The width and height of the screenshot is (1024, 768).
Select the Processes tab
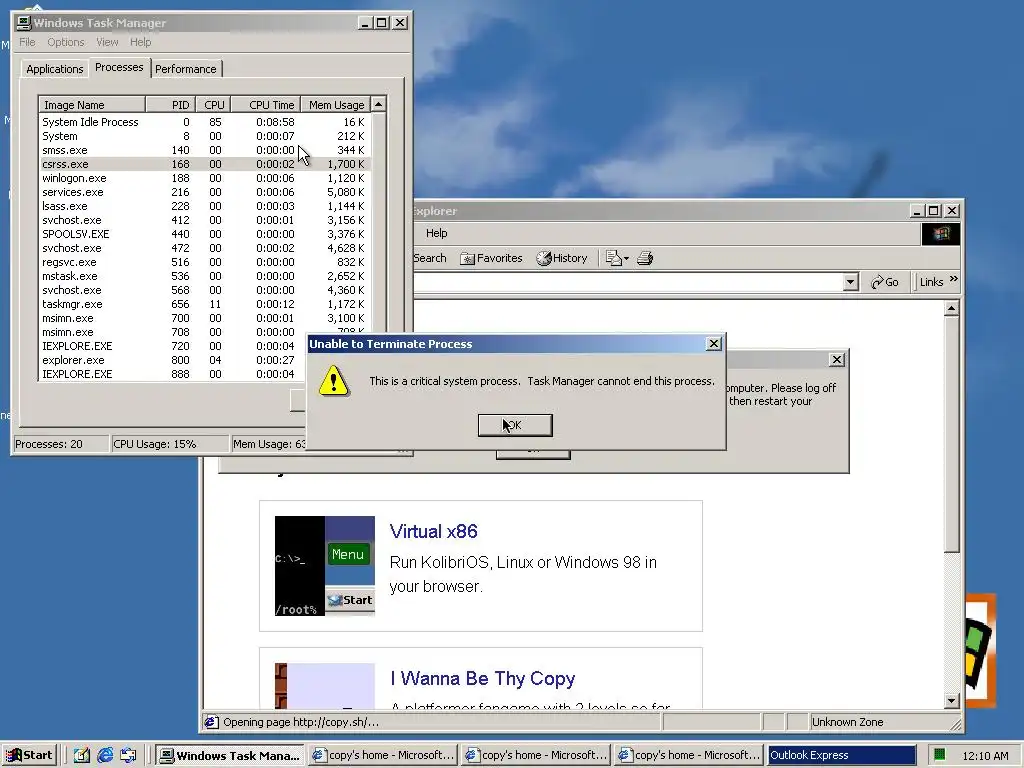point(119,67)
